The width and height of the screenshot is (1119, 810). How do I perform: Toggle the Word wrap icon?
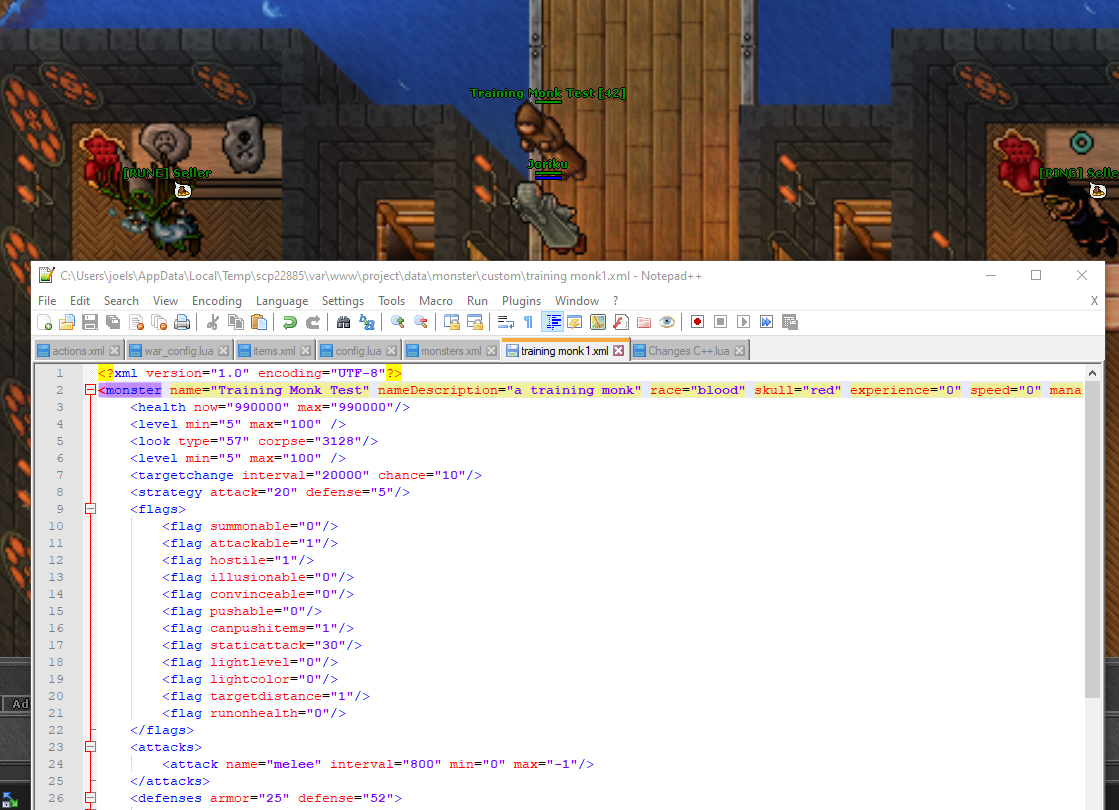506,323
